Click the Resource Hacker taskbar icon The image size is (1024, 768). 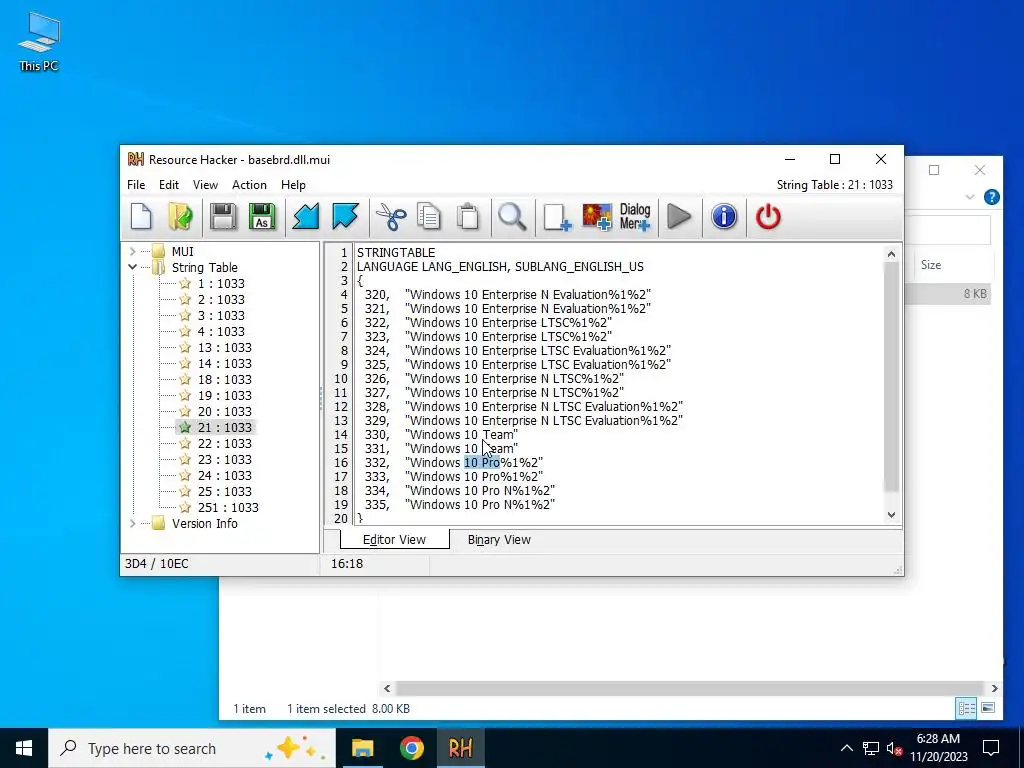460,748
